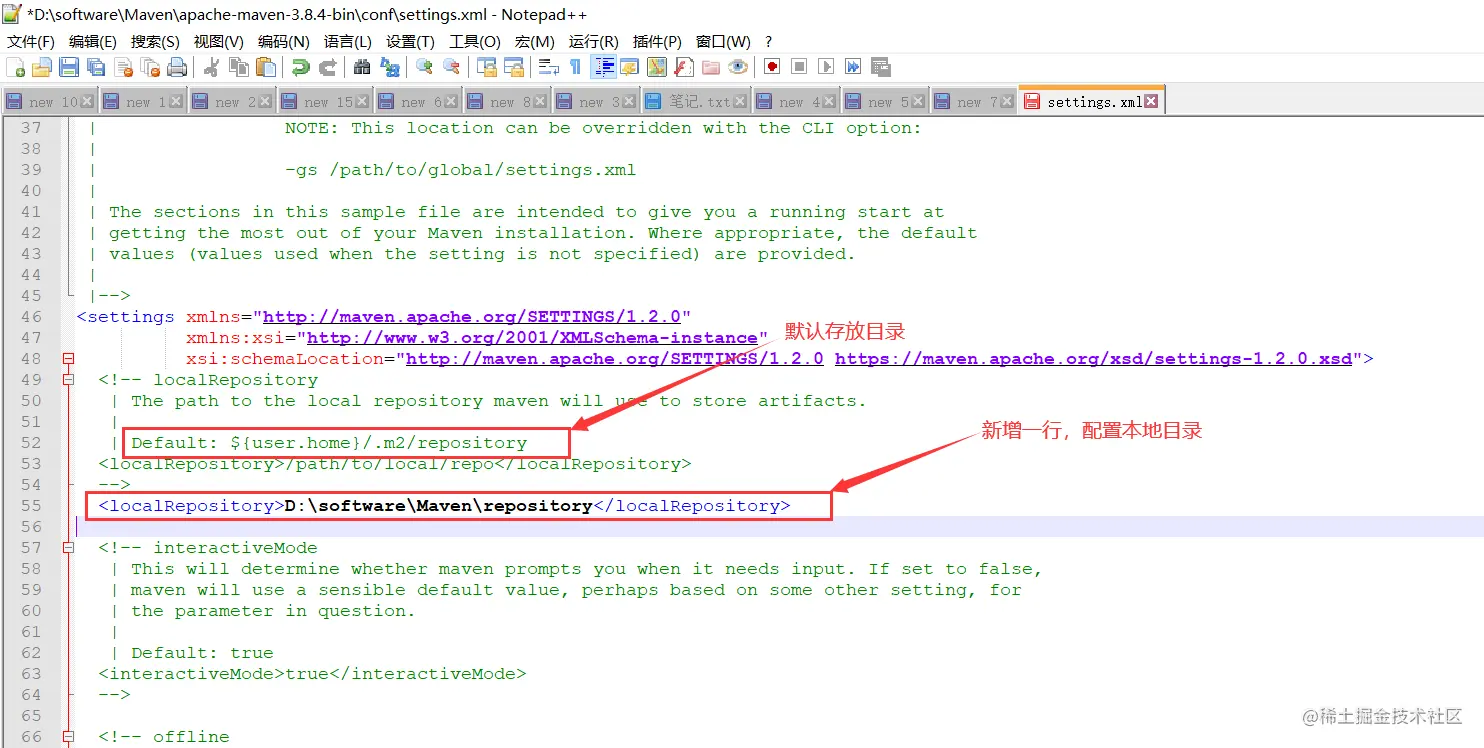Close the 笔记.txt tab
1484x748 pixels.
741,101
